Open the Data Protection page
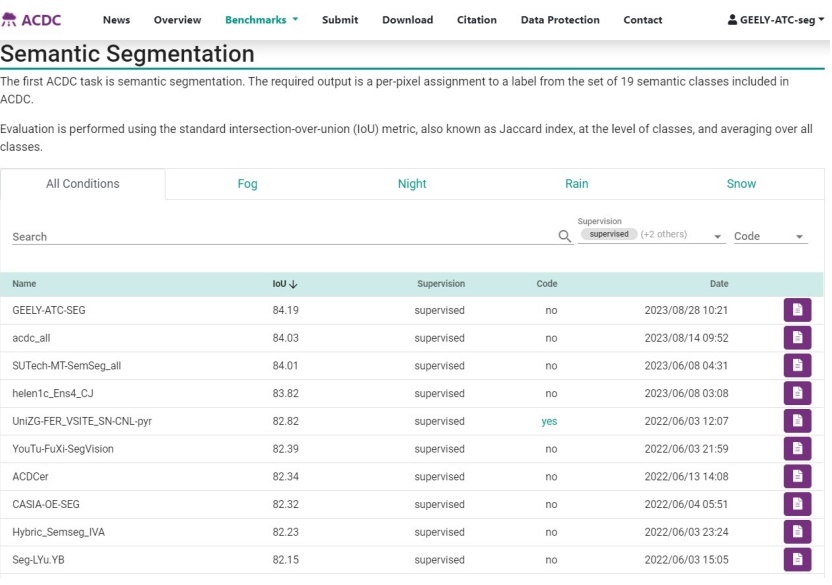This screenshot has width=832, height=585. tap(560, 20)
